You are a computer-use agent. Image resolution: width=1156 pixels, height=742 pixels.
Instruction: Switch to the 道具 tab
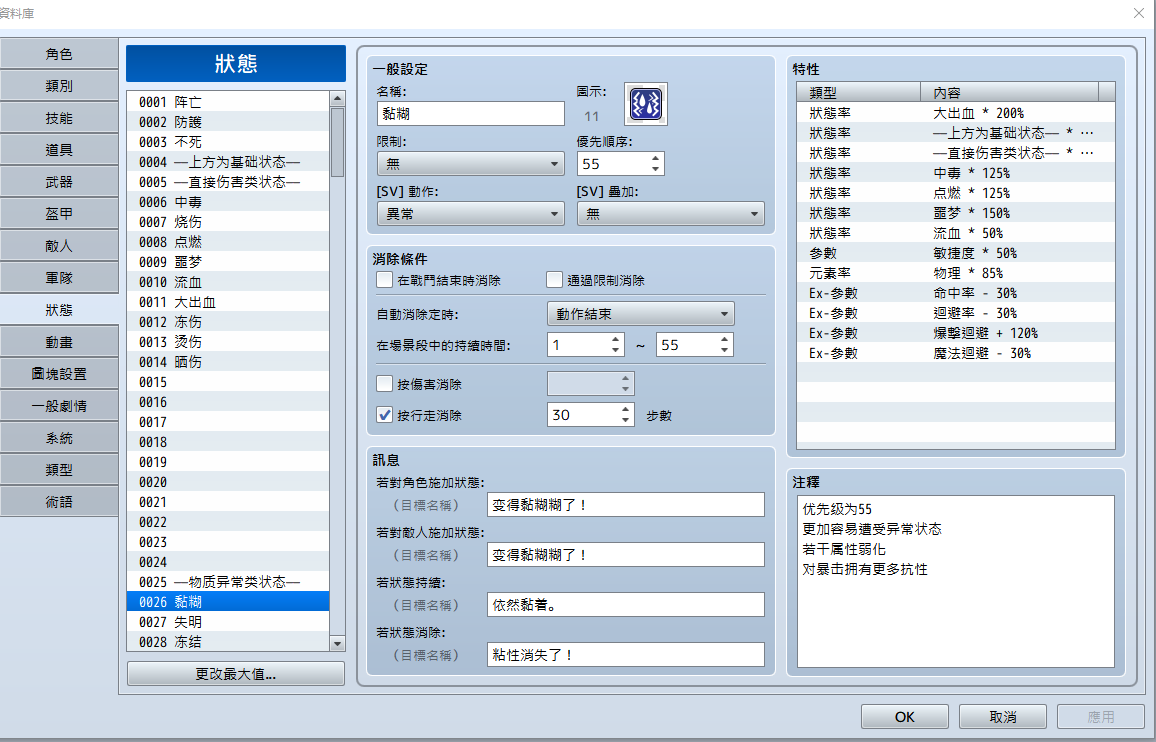point(59,150)
